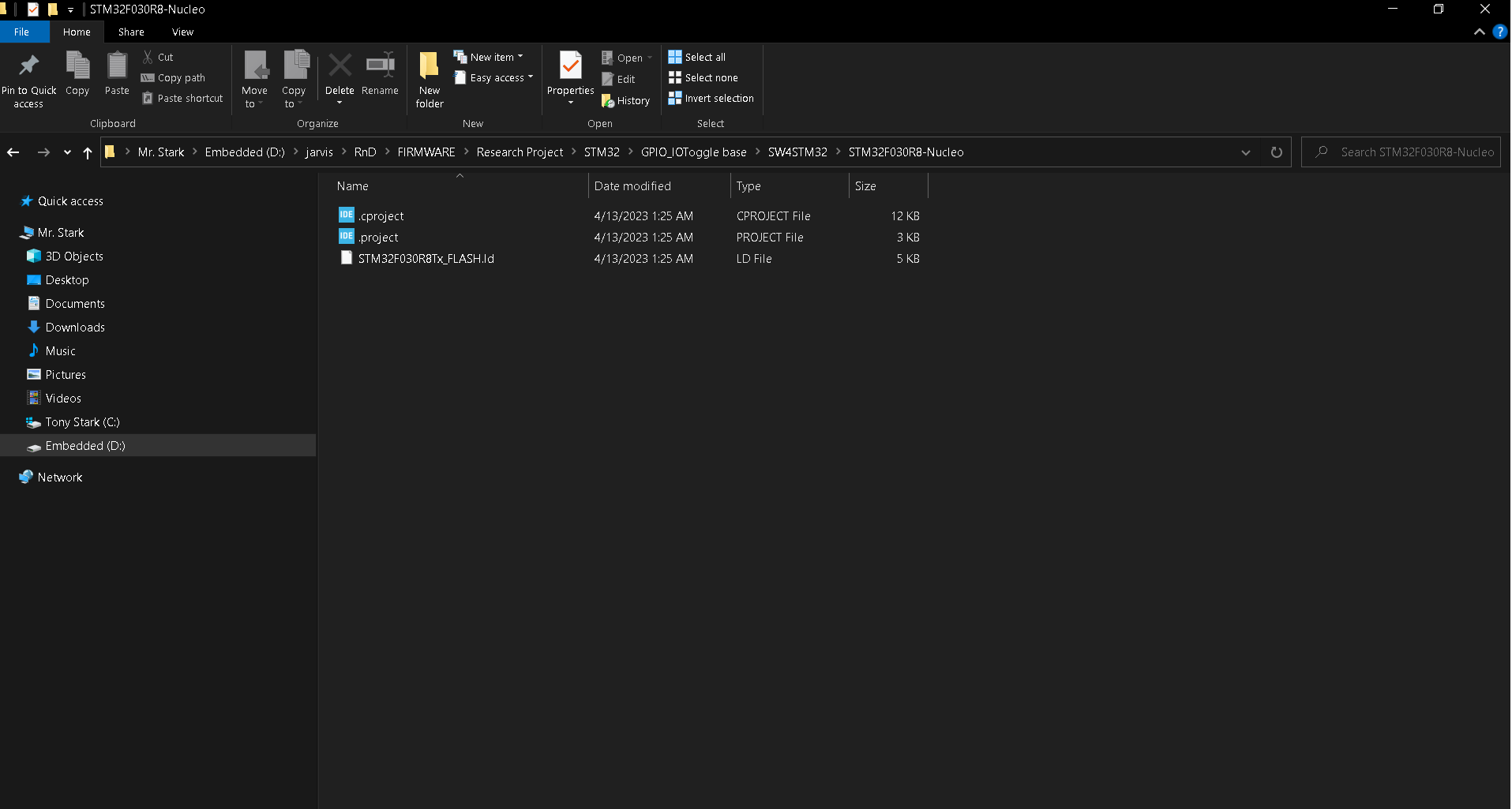
Task: Click Select all
Action: tap(697, 57)
